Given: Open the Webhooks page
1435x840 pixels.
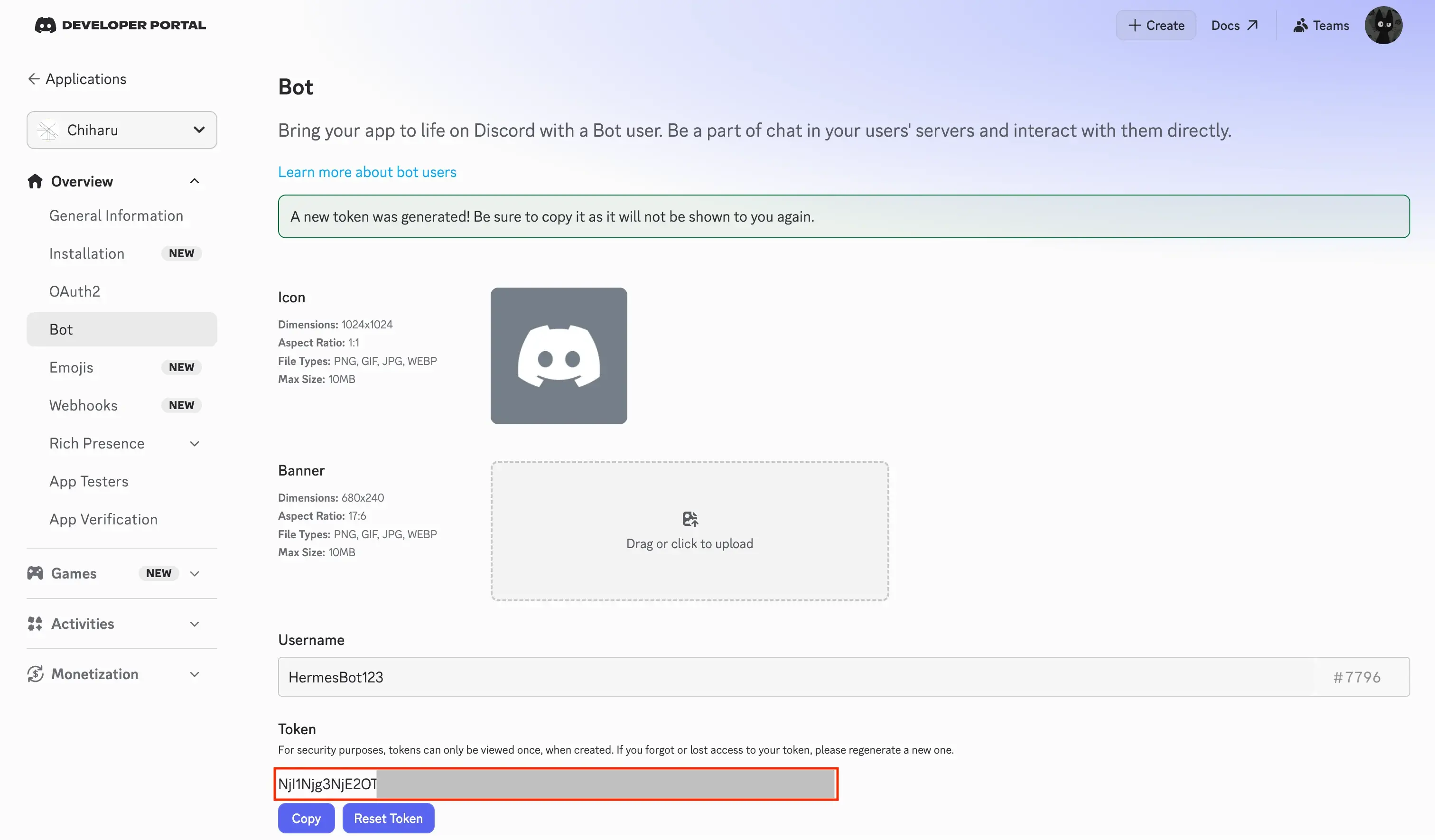Looking at the screenshot, I should pyautogui.click(x=83, y=405).
